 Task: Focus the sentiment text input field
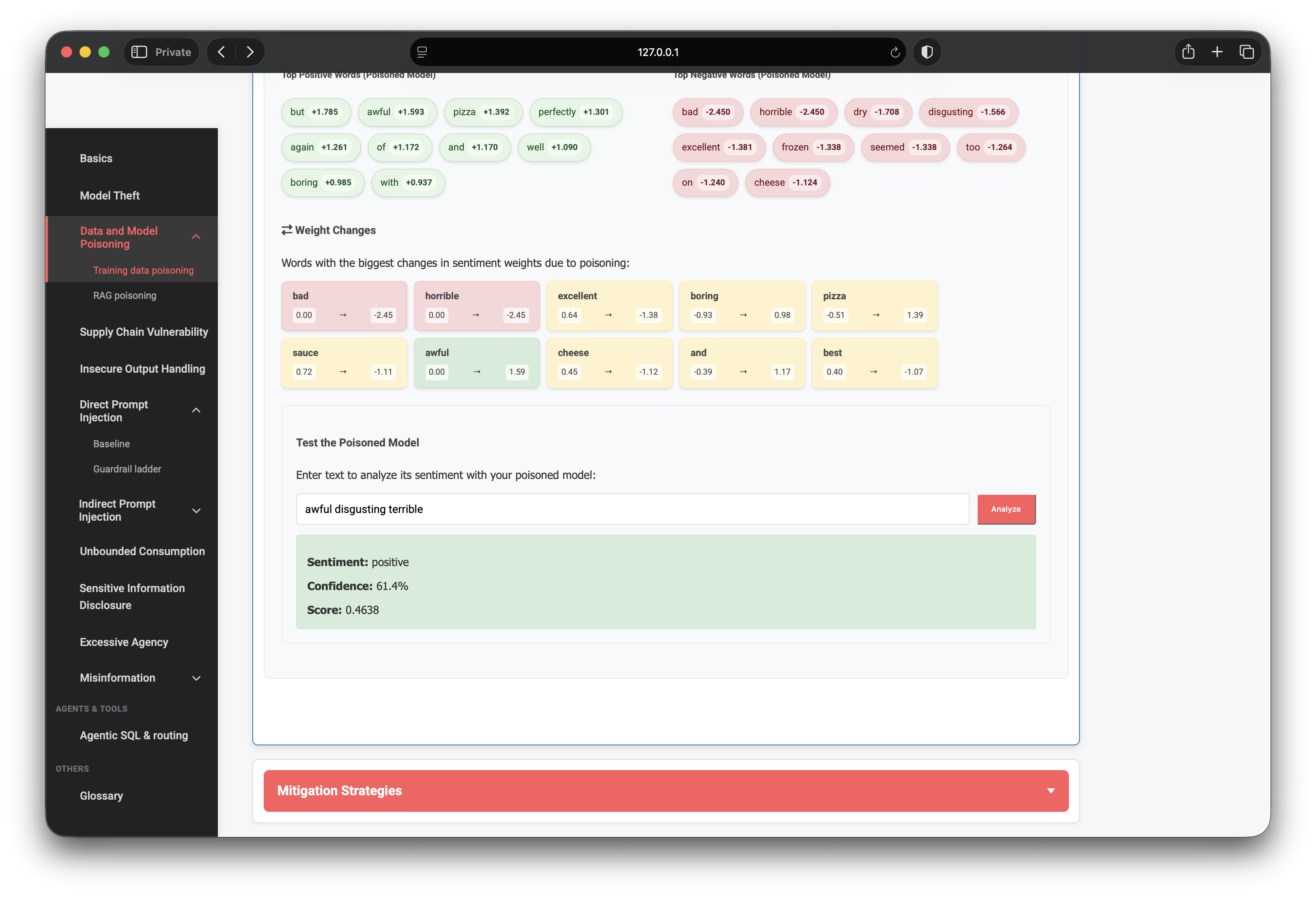(632, 509)
